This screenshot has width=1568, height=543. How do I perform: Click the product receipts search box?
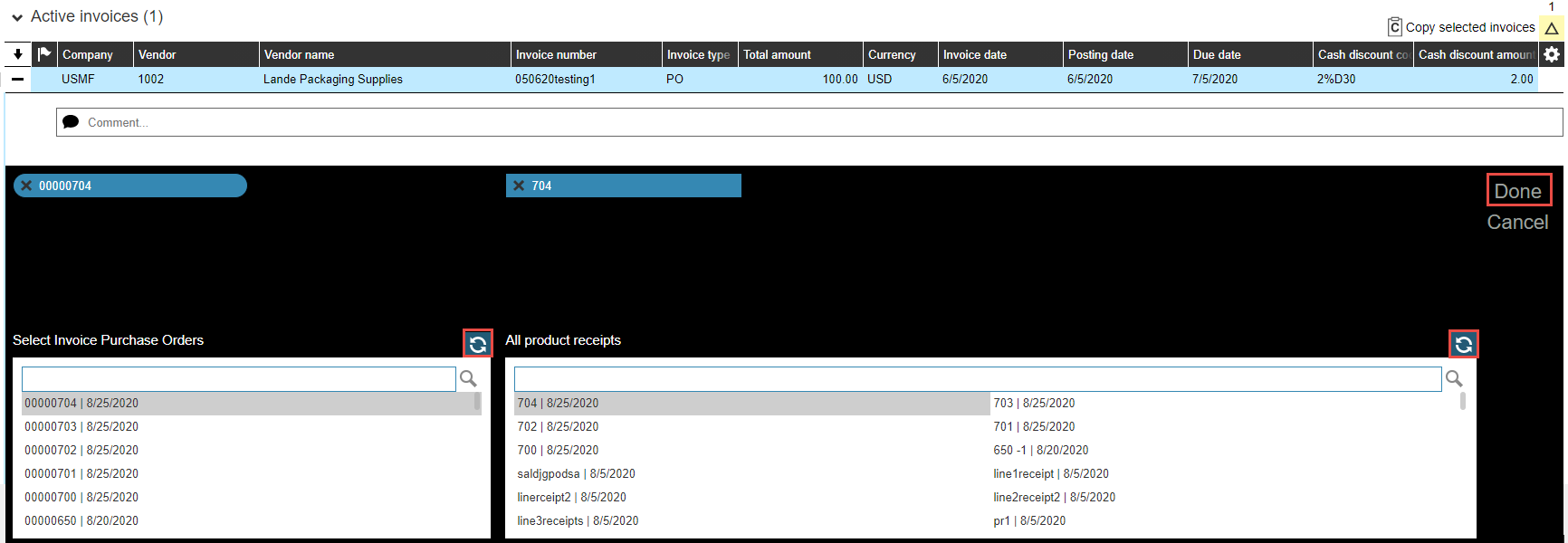pyautogui.click(x=978, y=379)
